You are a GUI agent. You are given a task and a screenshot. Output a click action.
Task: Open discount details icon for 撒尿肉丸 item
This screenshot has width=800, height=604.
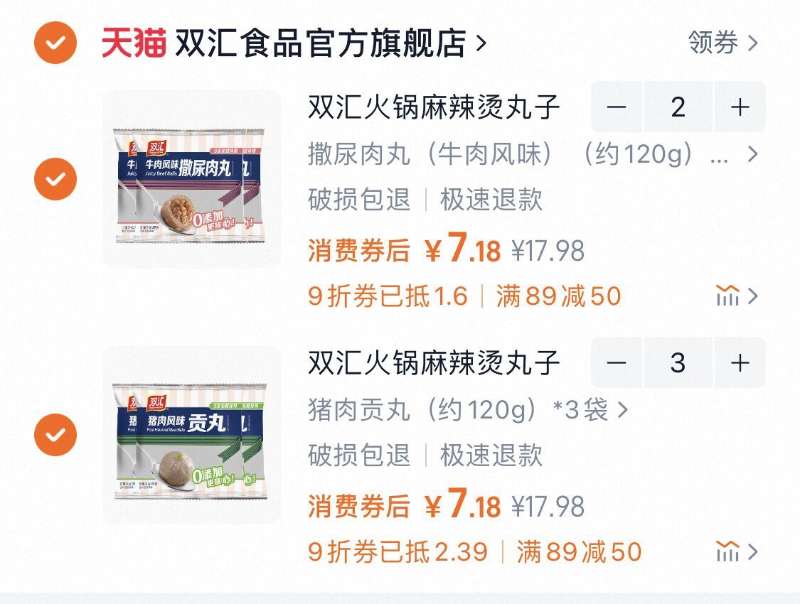pos(737,296)
